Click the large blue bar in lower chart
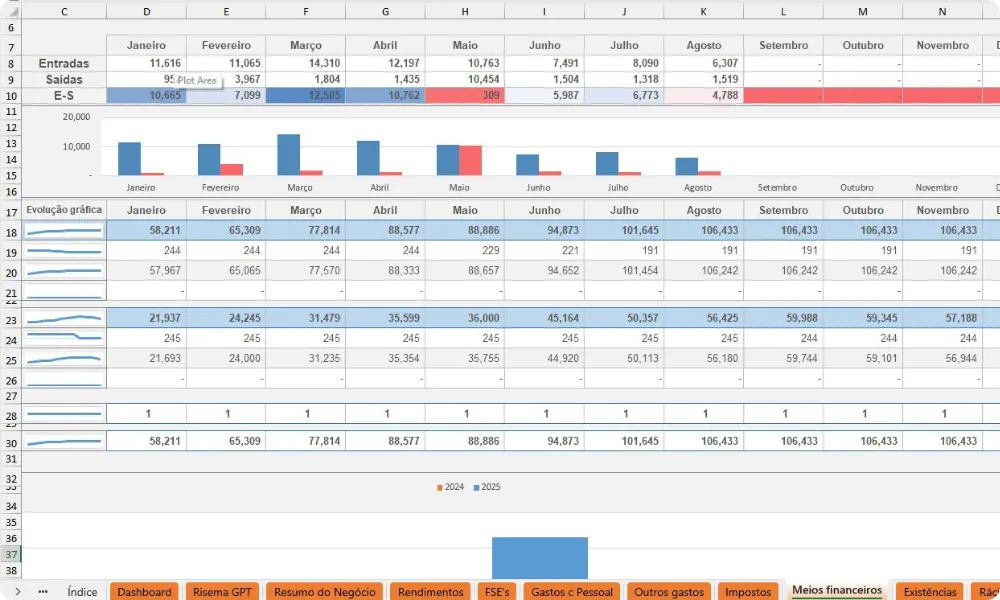 coord(540,558)
